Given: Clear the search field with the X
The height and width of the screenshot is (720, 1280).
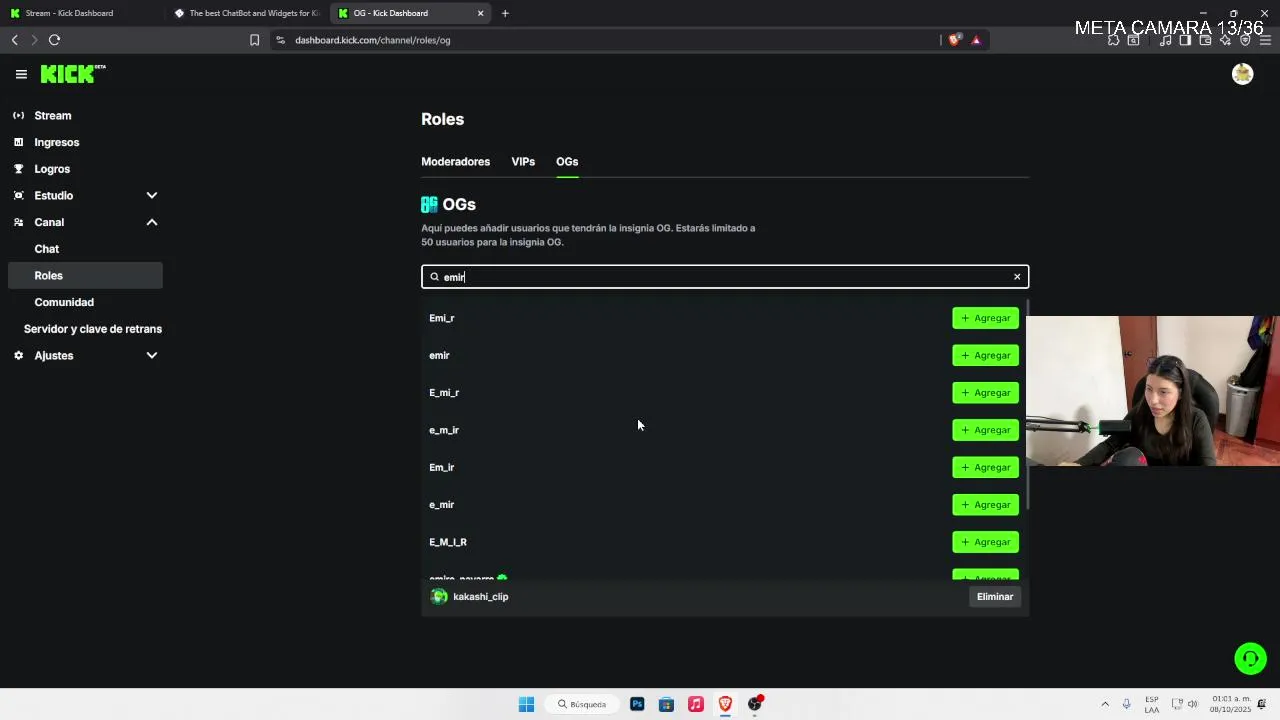Looking at the screenshot, I should 1017,277.
